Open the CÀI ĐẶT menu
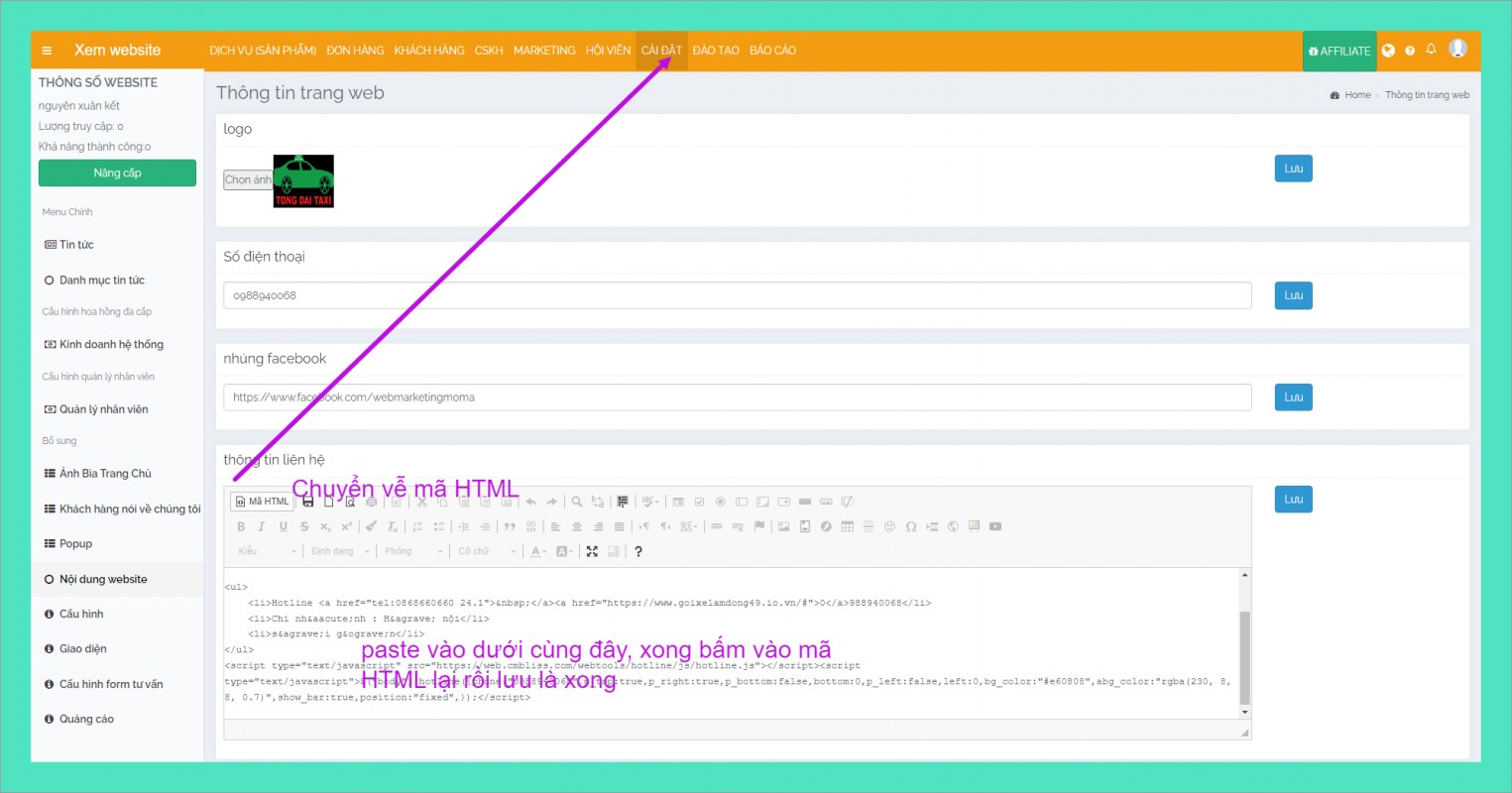This screenshot has height=793, width=1512. point(661,51)
